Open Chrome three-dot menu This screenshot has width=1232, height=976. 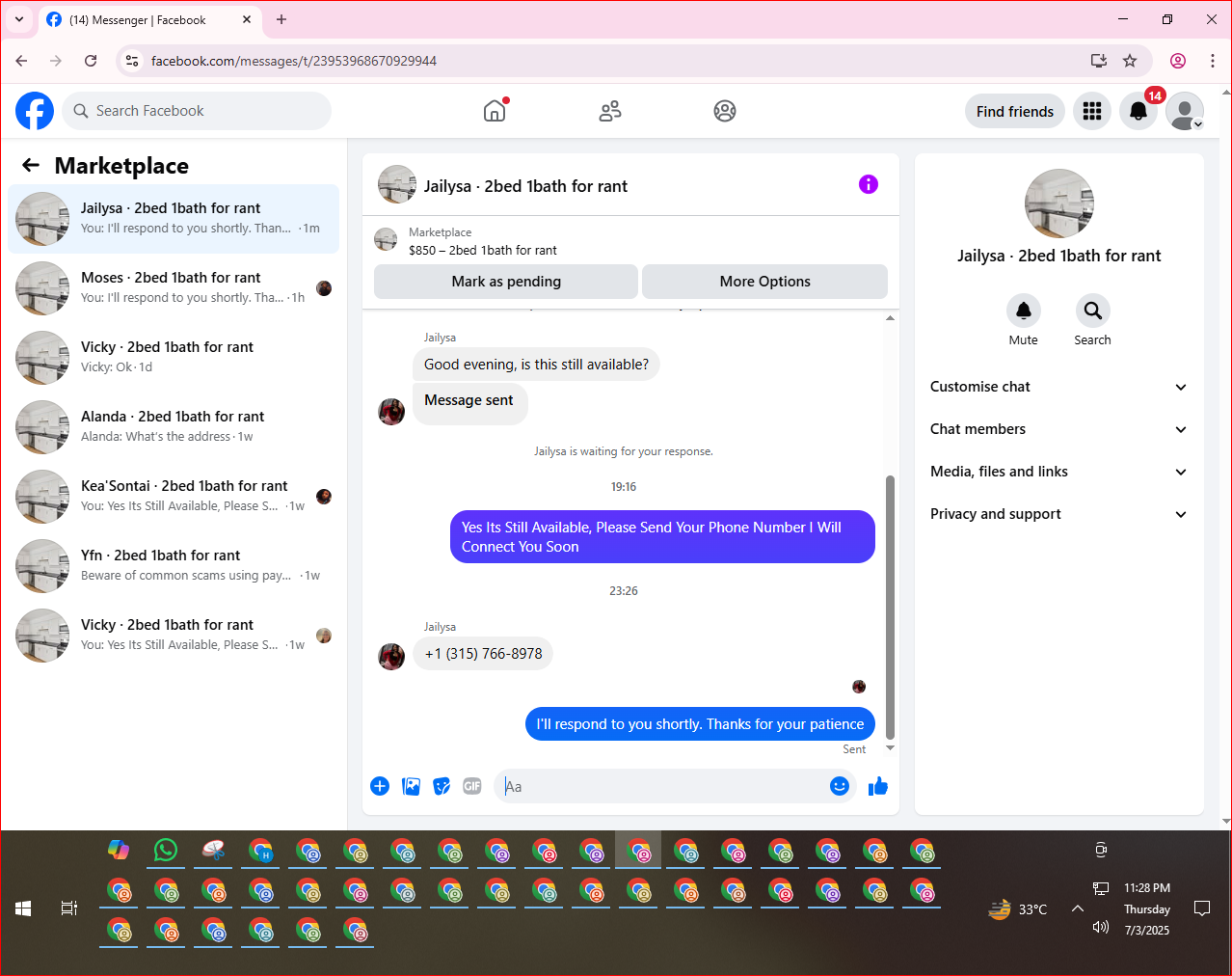pos(1213,61)
